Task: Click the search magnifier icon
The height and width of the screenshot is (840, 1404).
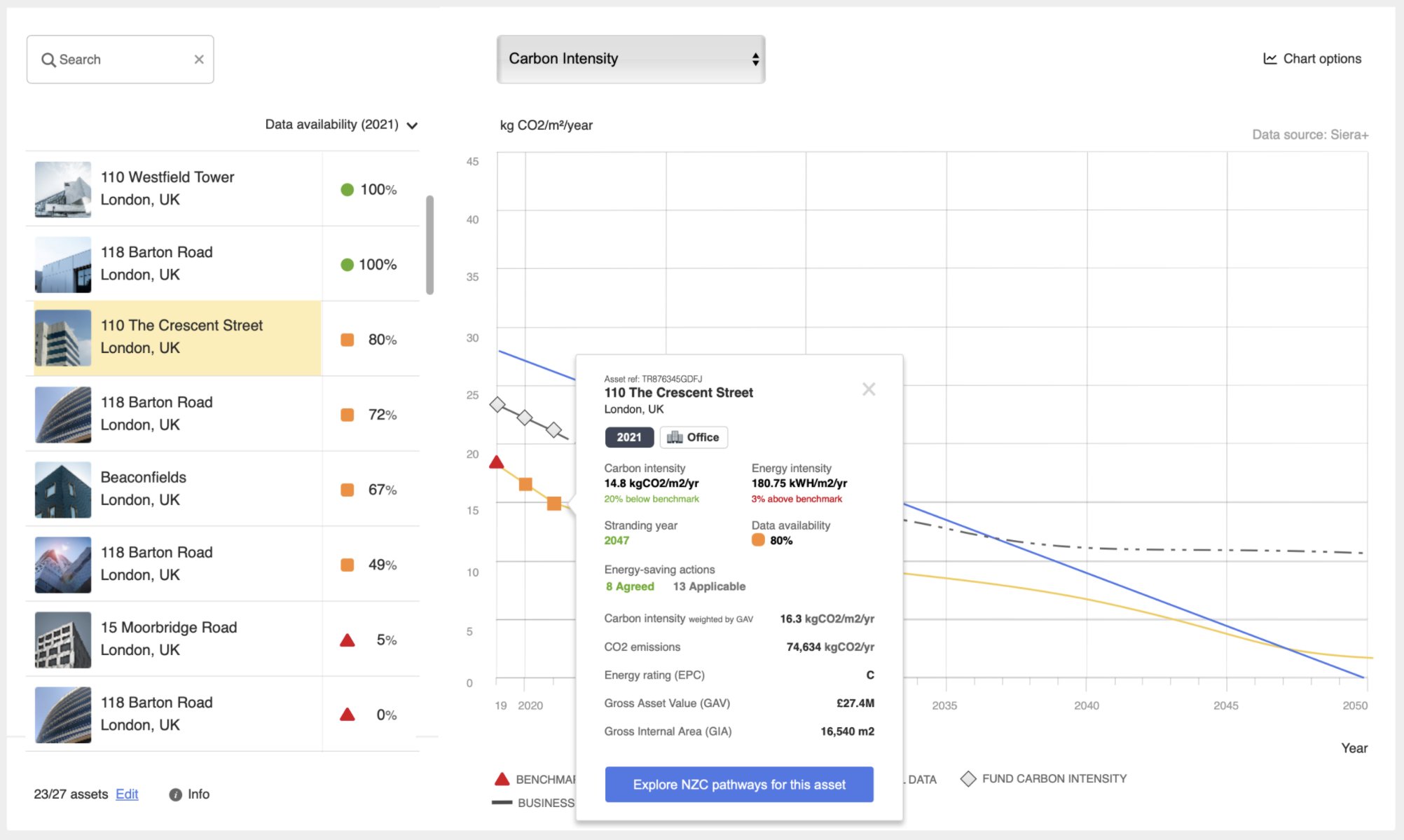Action: 48,60
